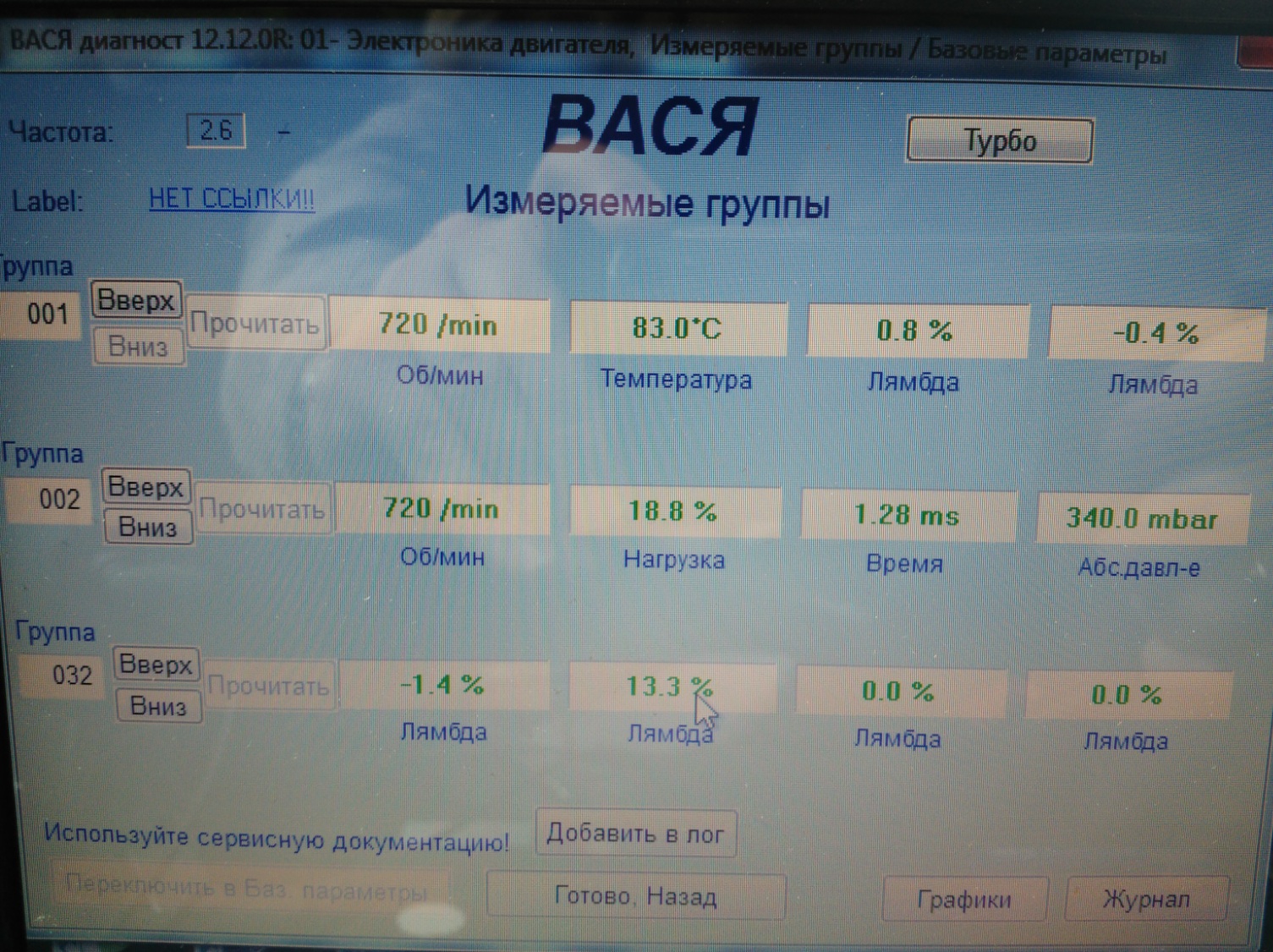
Task: Select the group 032 number field
Action: (x=71, y=675)
